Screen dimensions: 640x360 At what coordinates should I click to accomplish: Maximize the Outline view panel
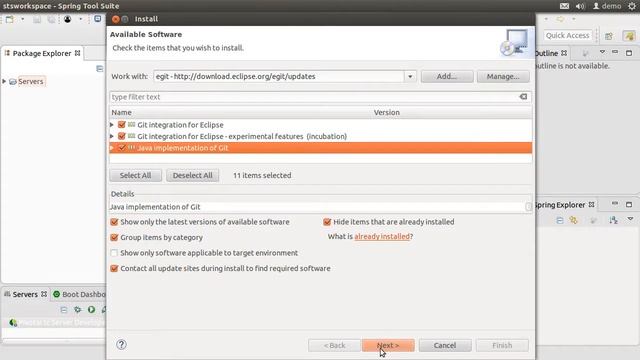coord(629,53)
